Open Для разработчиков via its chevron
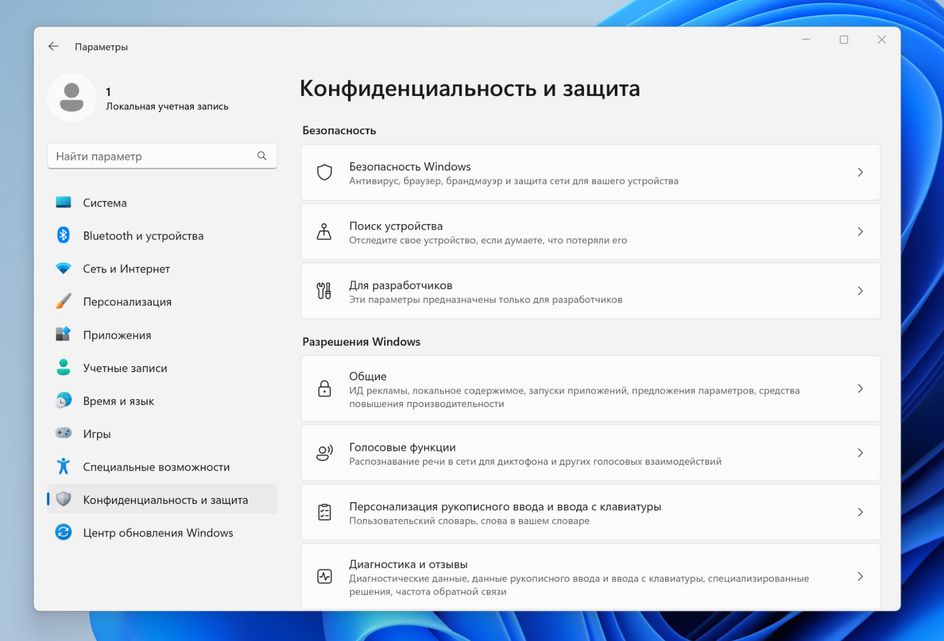The image size is (944, 641). tap(860, 291)
